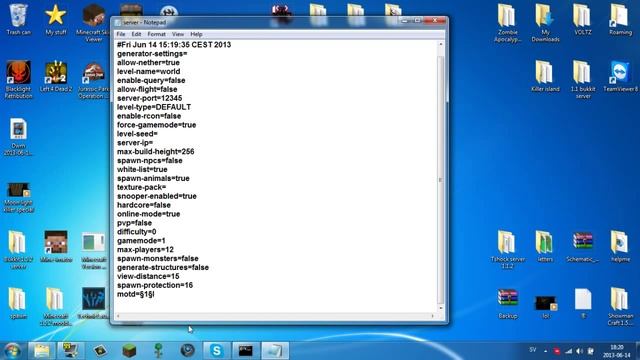Click the SV language indicator
640x360 pixels.
[533, 350]
